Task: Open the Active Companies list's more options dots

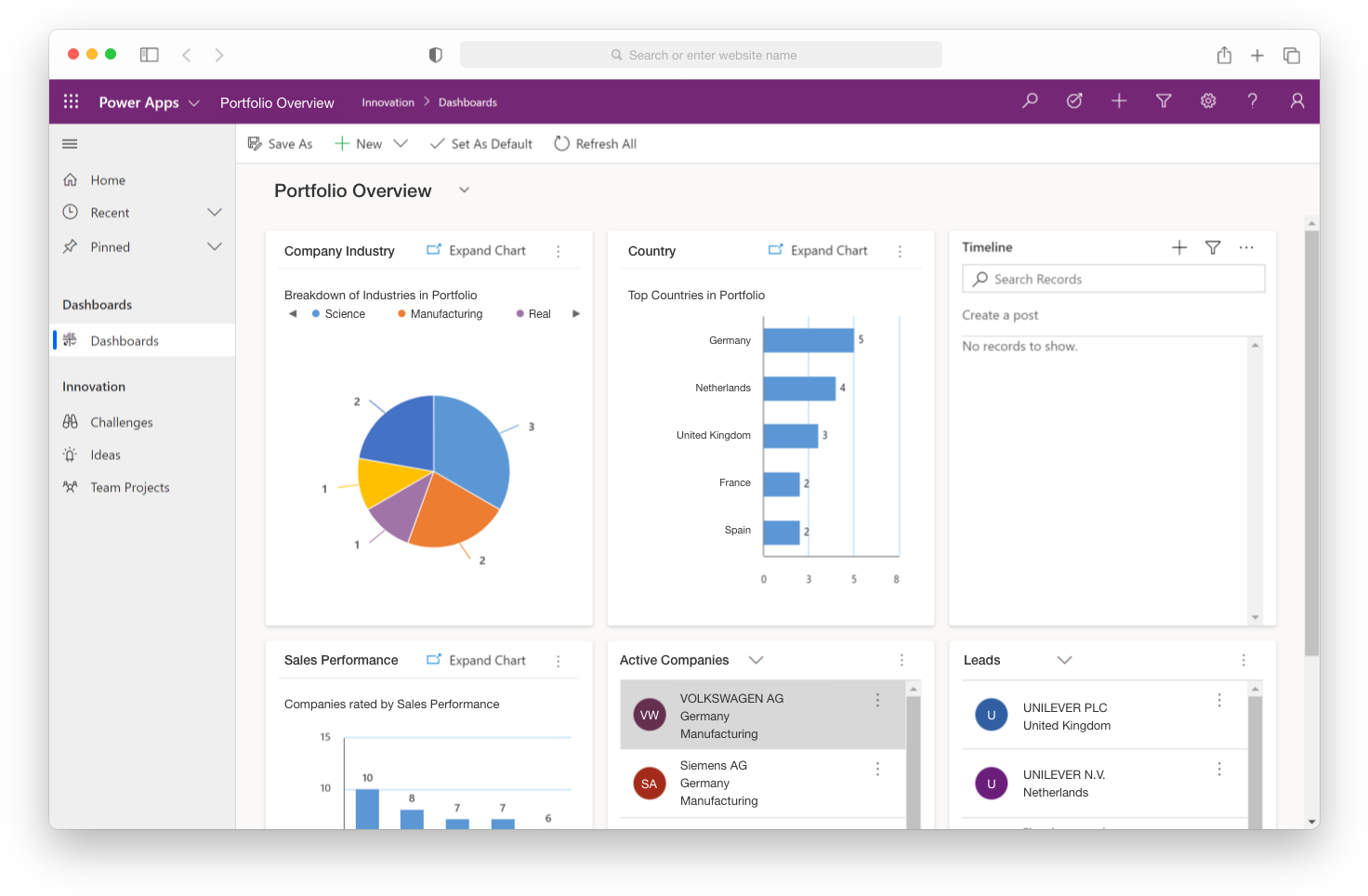Action: [x=901, y=660]
